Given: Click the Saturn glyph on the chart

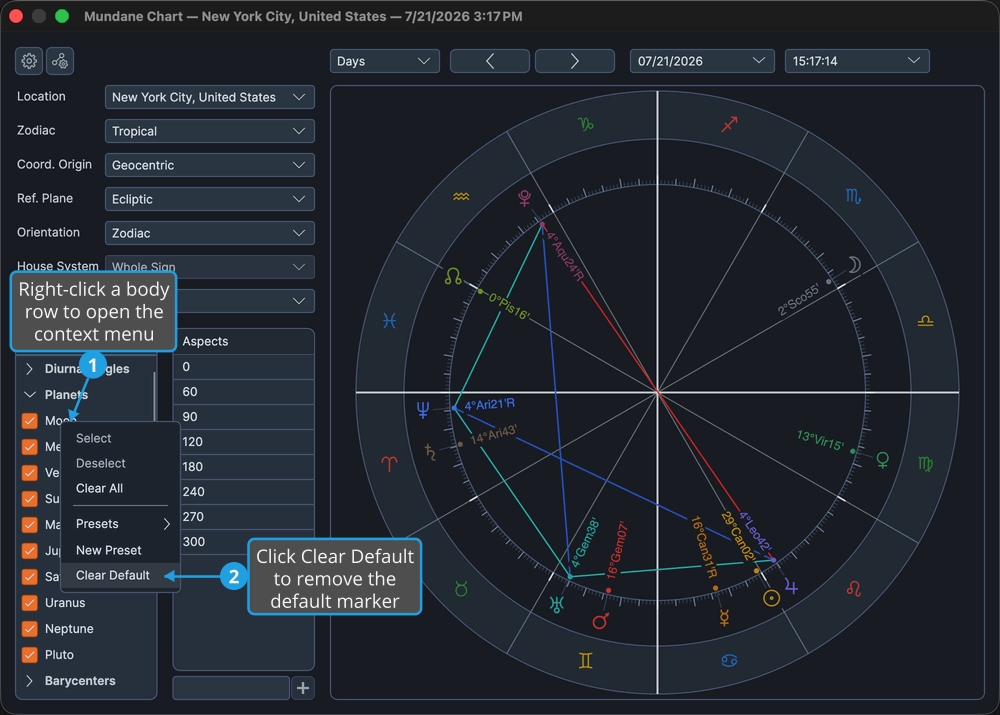Looking at the screenshot, I should [x=430, y=452].
